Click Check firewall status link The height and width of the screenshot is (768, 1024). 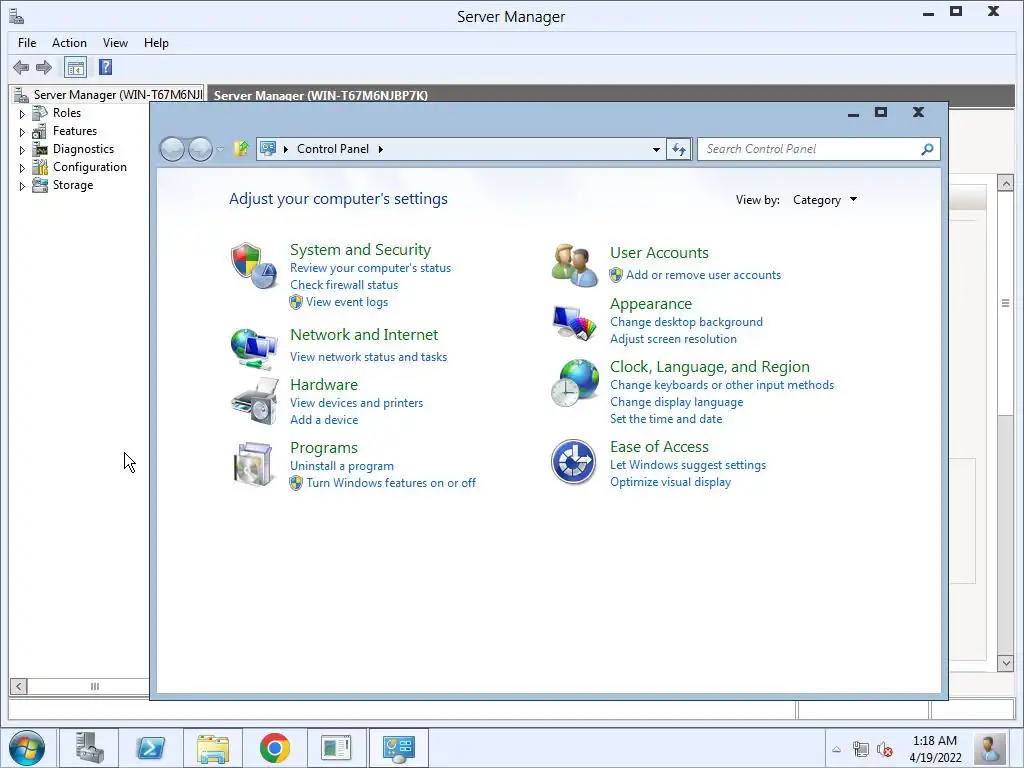click(344, 285)
